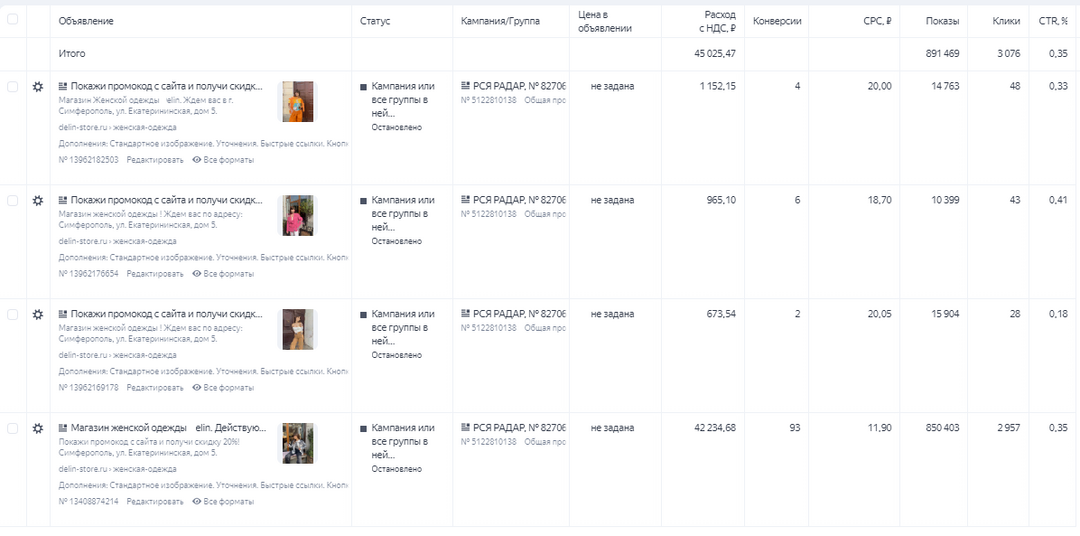Viewport: 1080px width, 536px height.
Task: Check the checkbox for ad №13408874214
Action: pos(13,428)
